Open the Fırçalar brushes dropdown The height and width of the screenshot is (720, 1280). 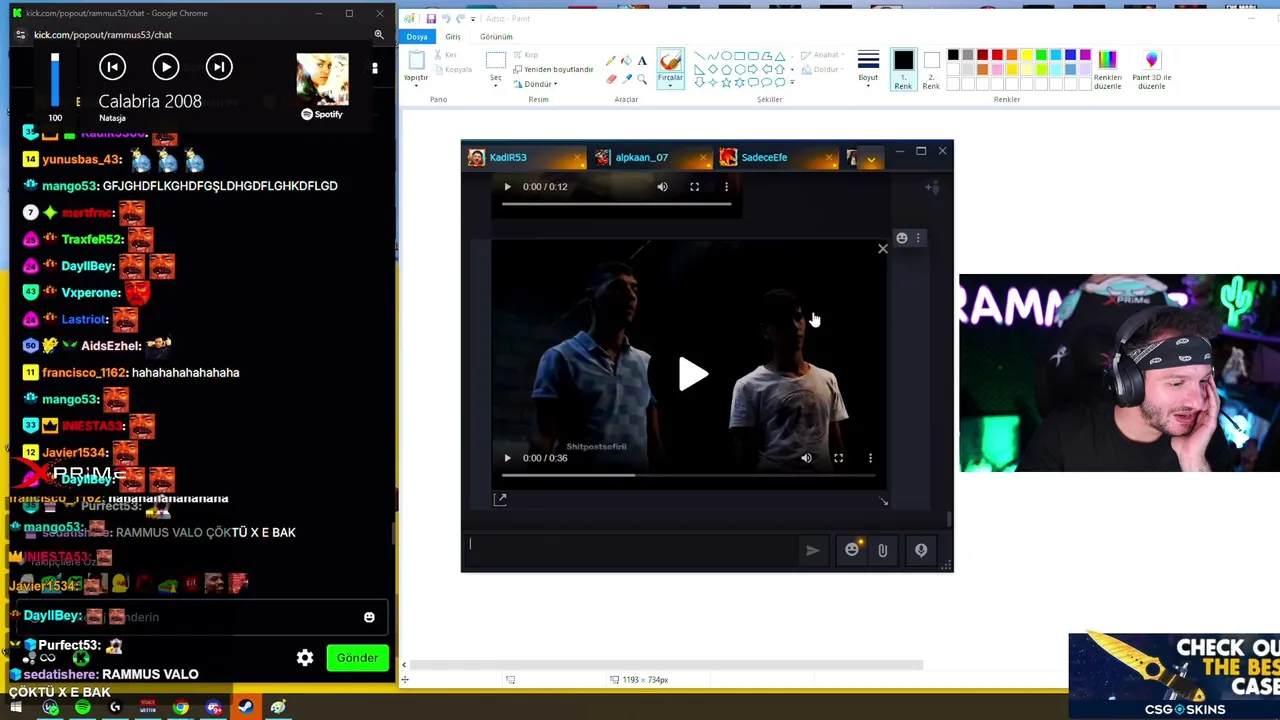coord(670,68)
